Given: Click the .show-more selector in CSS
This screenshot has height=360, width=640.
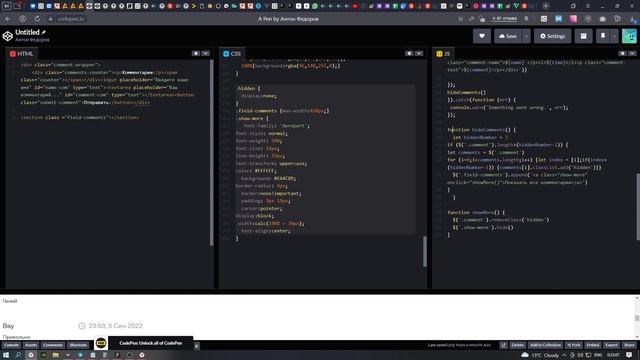Looking at the screenshot, I should (x=252, y=118).
